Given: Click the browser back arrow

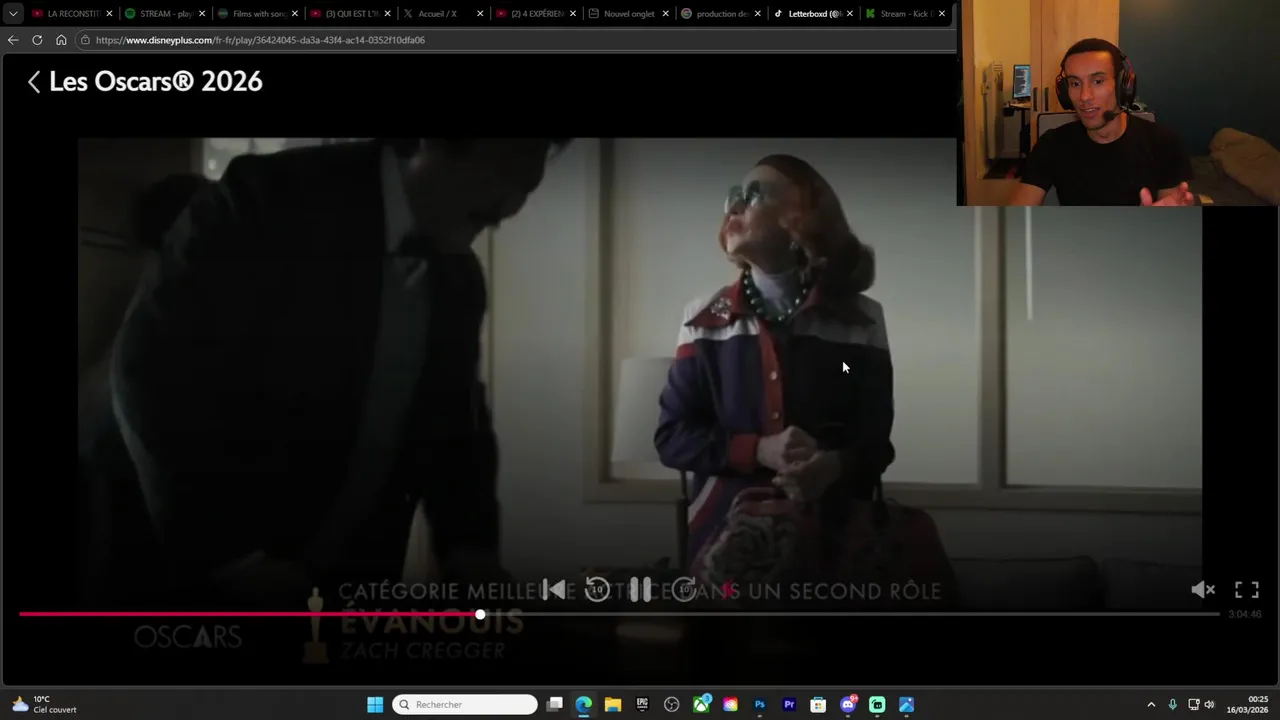Looking at the screenshot, I should (x=12, y=40).
